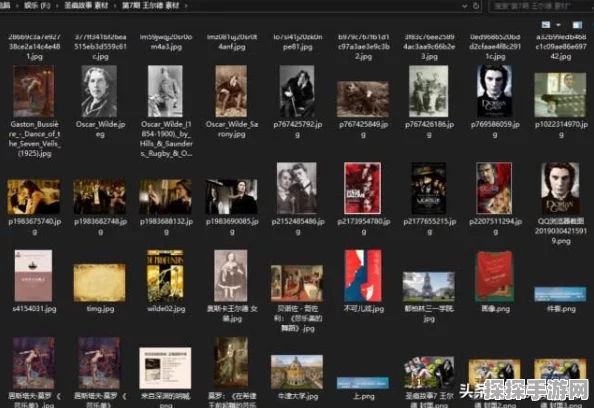Select the Gaston Bussière Dance of the Seven Veils thumbnail

pyautogui.click(x=33, y=91)
